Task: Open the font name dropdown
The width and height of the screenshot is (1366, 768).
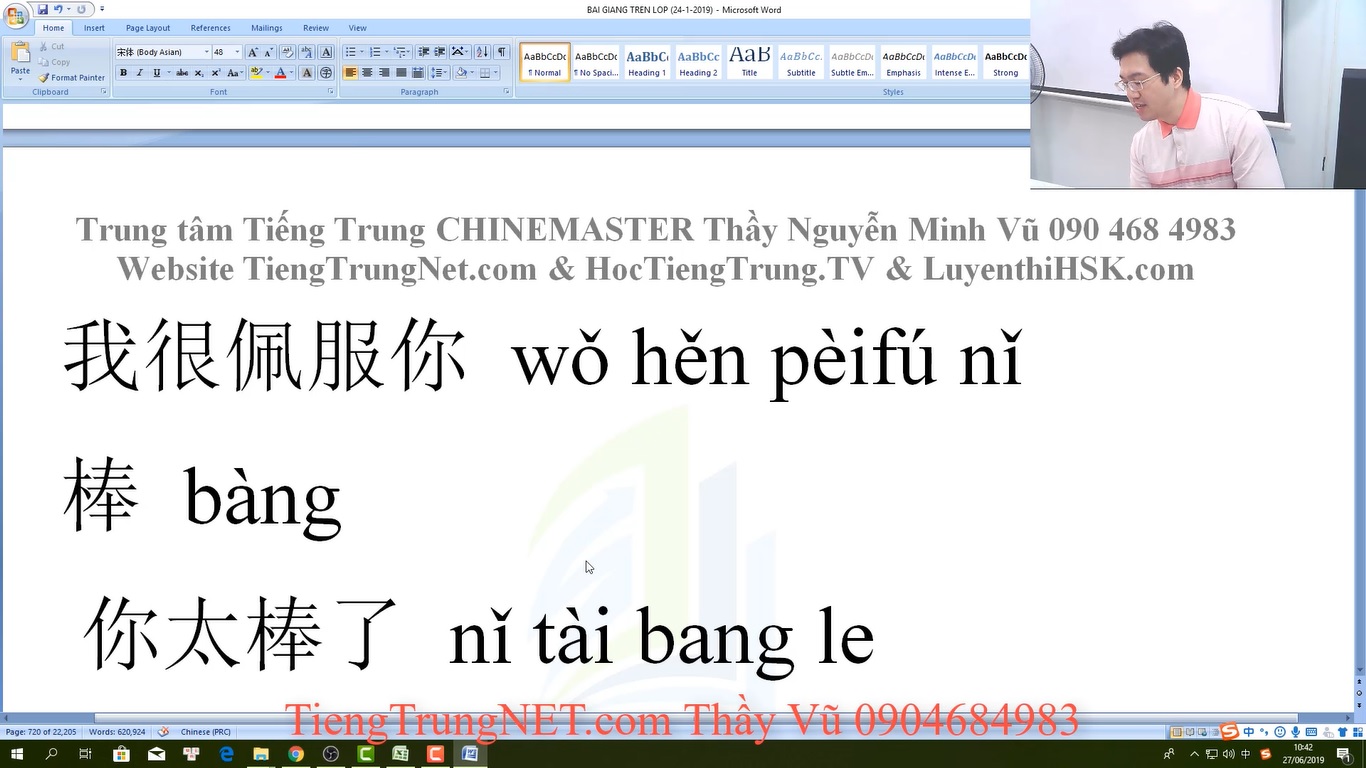Action: click(206, 52)
